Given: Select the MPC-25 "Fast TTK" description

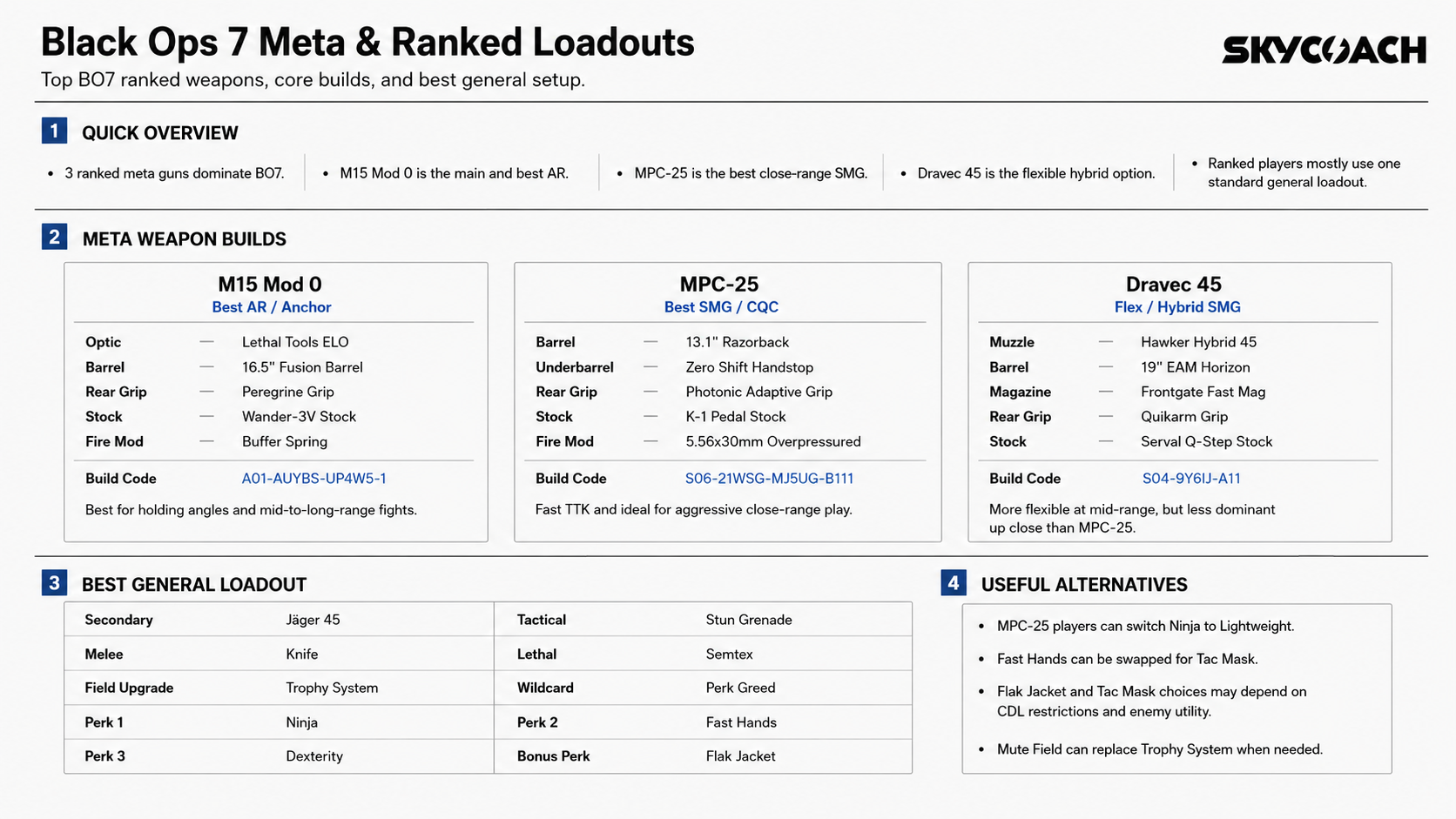Looking at the screenshot, I should [694, 510].
